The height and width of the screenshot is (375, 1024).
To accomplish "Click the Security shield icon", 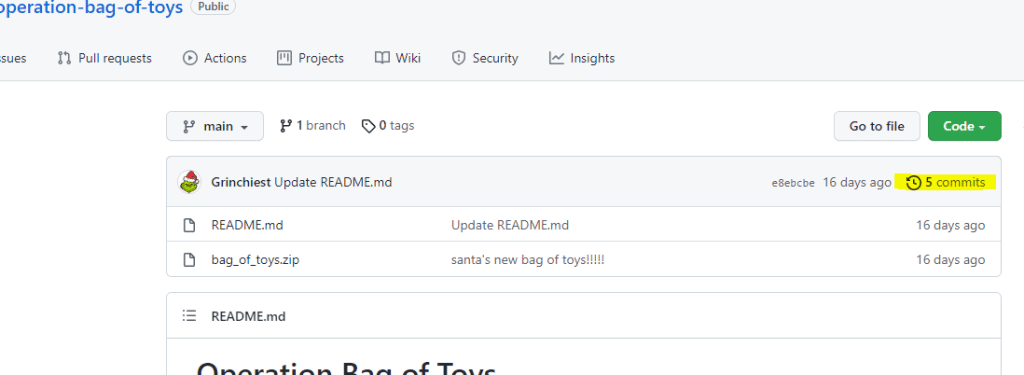I will point(458,58).
